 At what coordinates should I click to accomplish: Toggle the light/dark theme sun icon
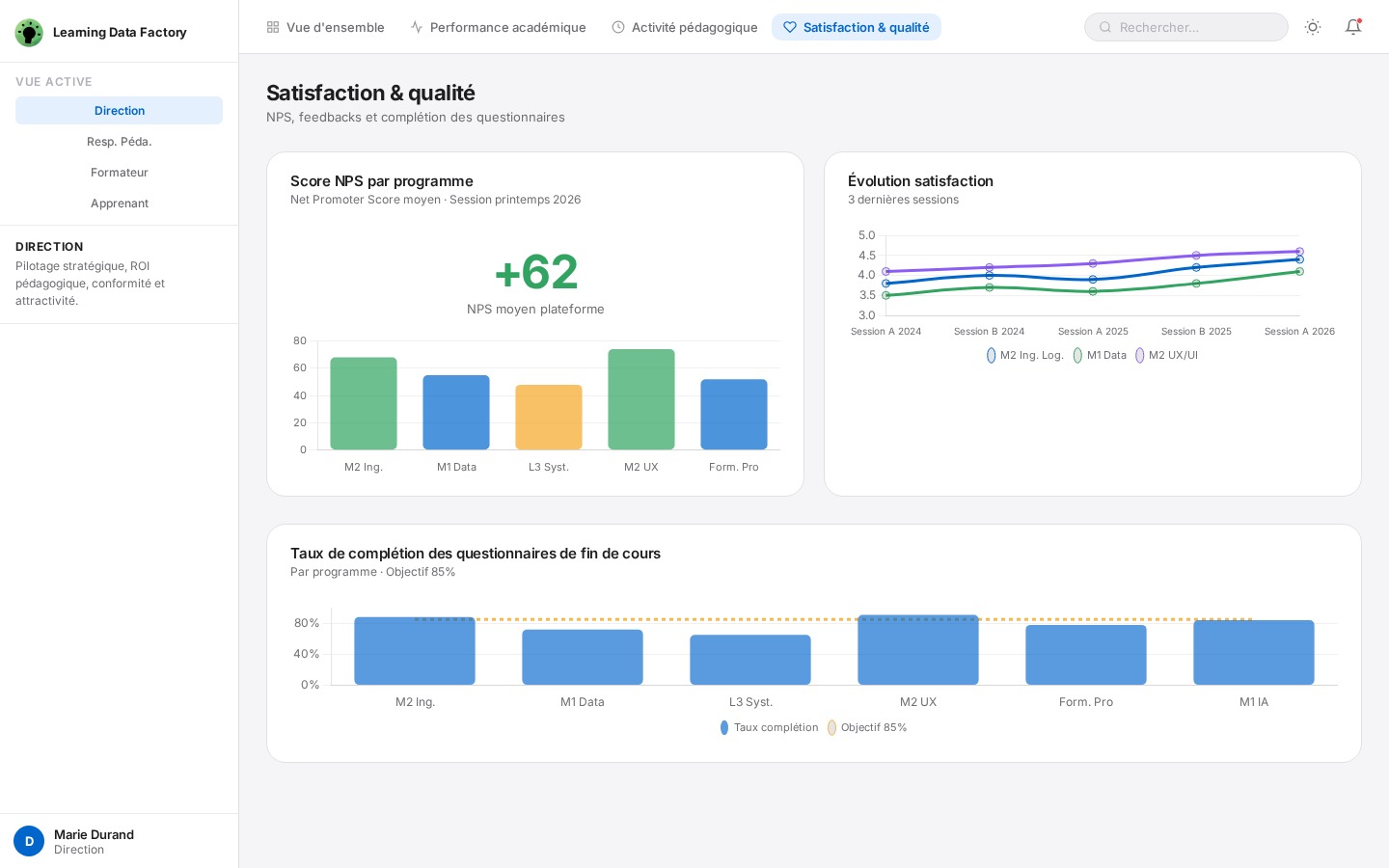[1313, 27]
